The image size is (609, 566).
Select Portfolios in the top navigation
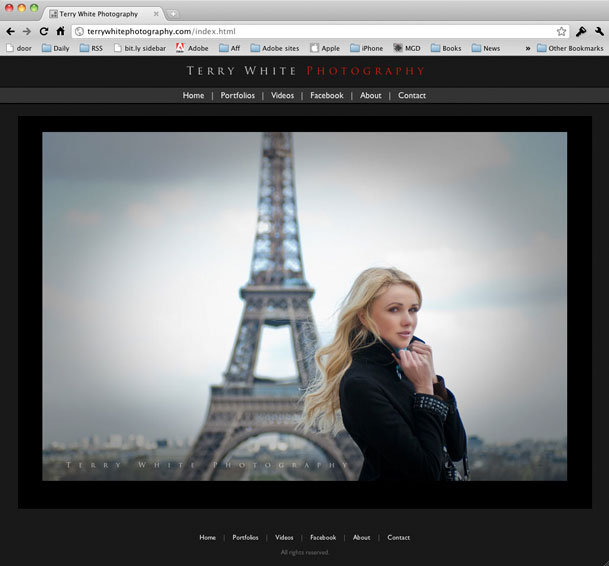pos(237,96)
